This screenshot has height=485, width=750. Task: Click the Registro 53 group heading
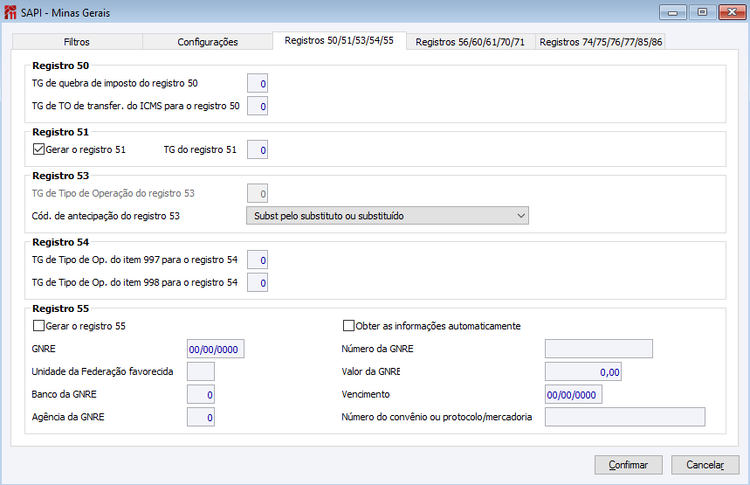coord(61,176)
